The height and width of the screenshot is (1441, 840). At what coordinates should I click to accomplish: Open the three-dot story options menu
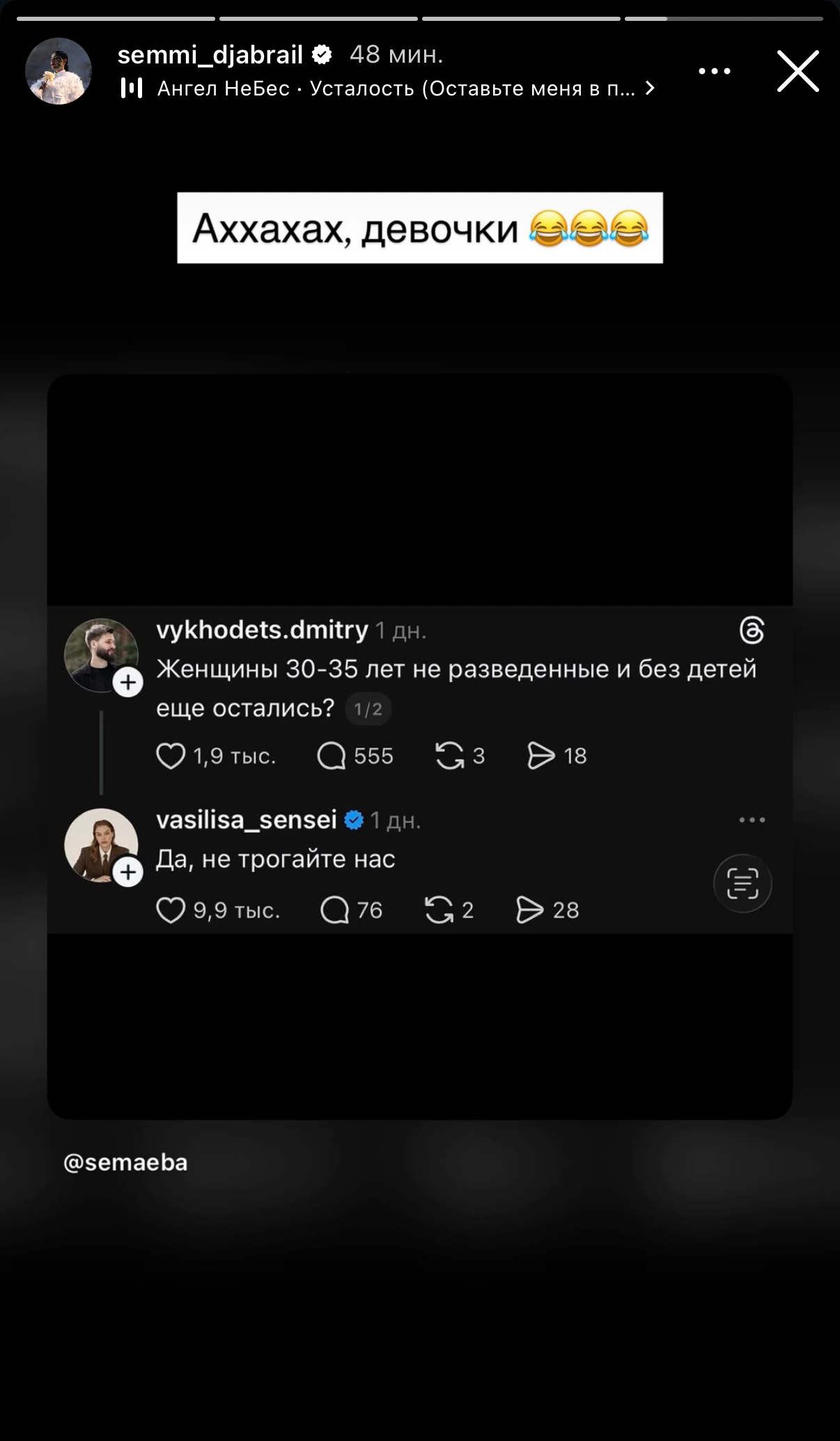(x=714, y=71)
